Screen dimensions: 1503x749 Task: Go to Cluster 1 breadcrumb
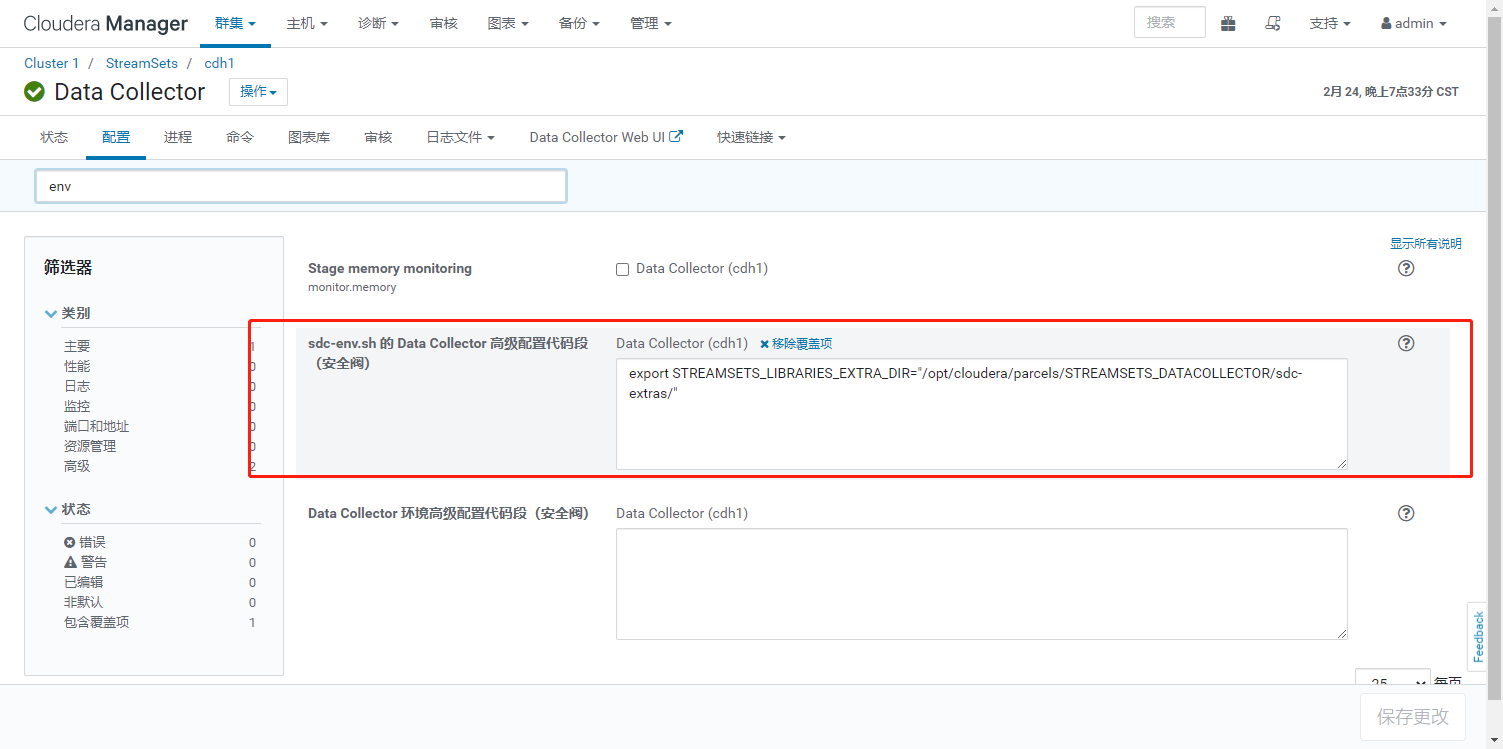(x=52, y=63)
